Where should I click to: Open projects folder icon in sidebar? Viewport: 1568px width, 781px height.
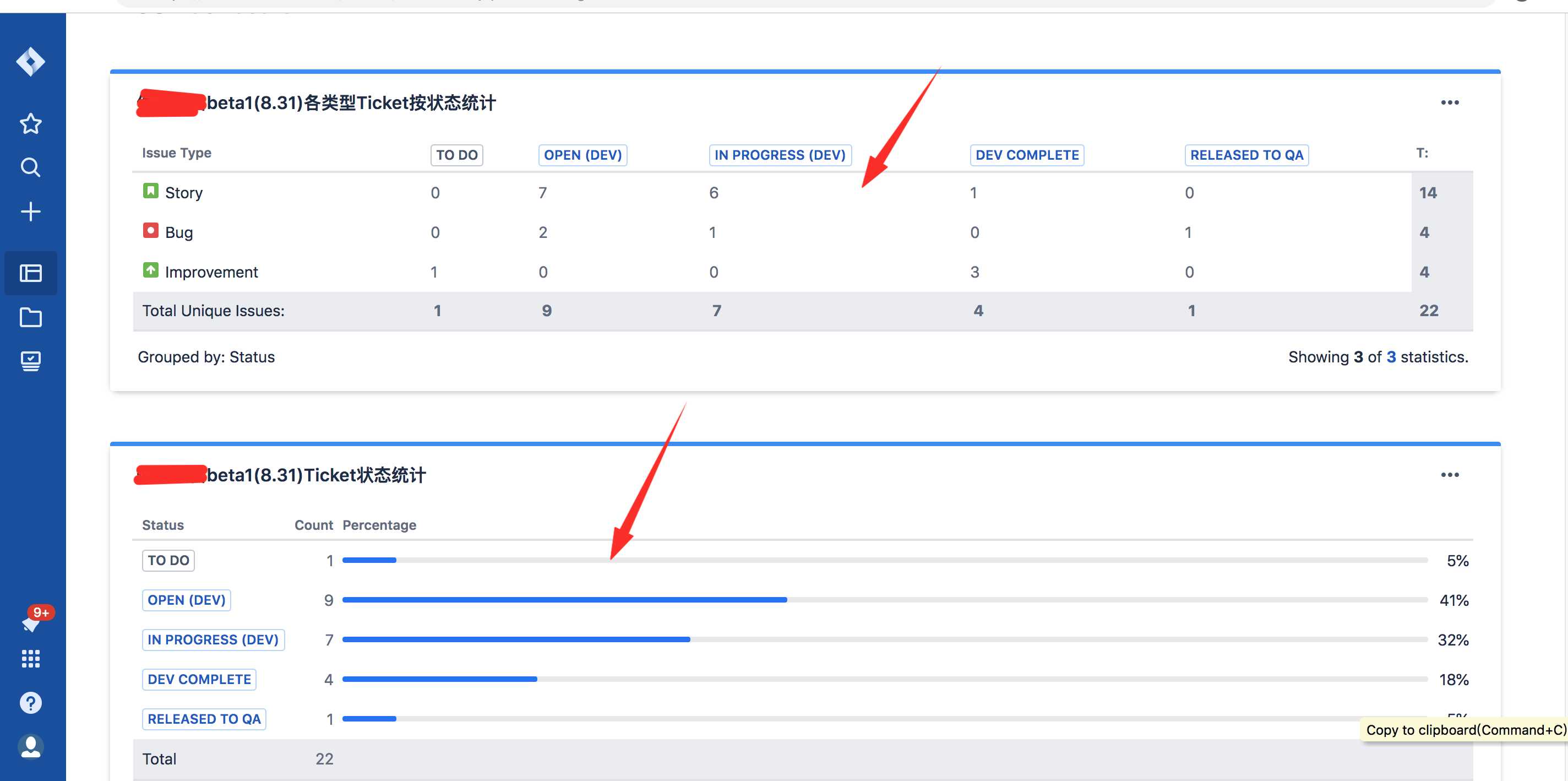coord(30,317)
